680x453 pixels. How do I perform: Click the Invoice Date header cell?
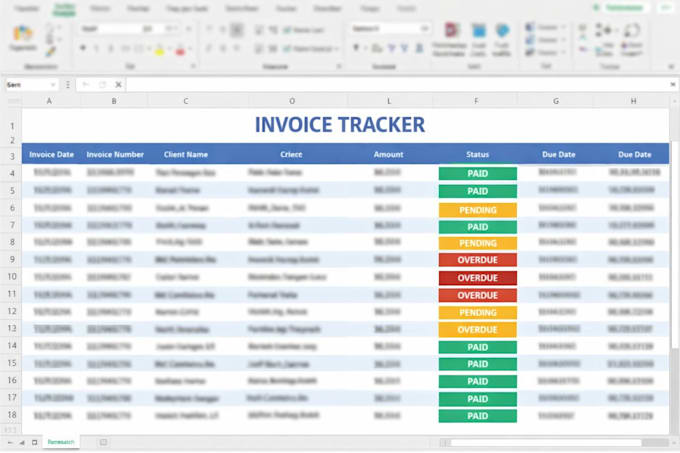51,154
